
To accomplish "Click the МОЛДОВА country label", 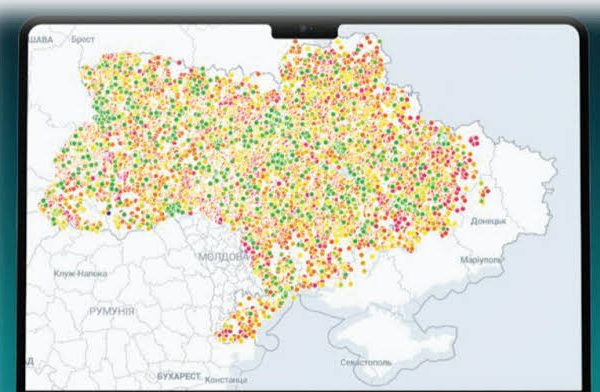I will point(223,256).
